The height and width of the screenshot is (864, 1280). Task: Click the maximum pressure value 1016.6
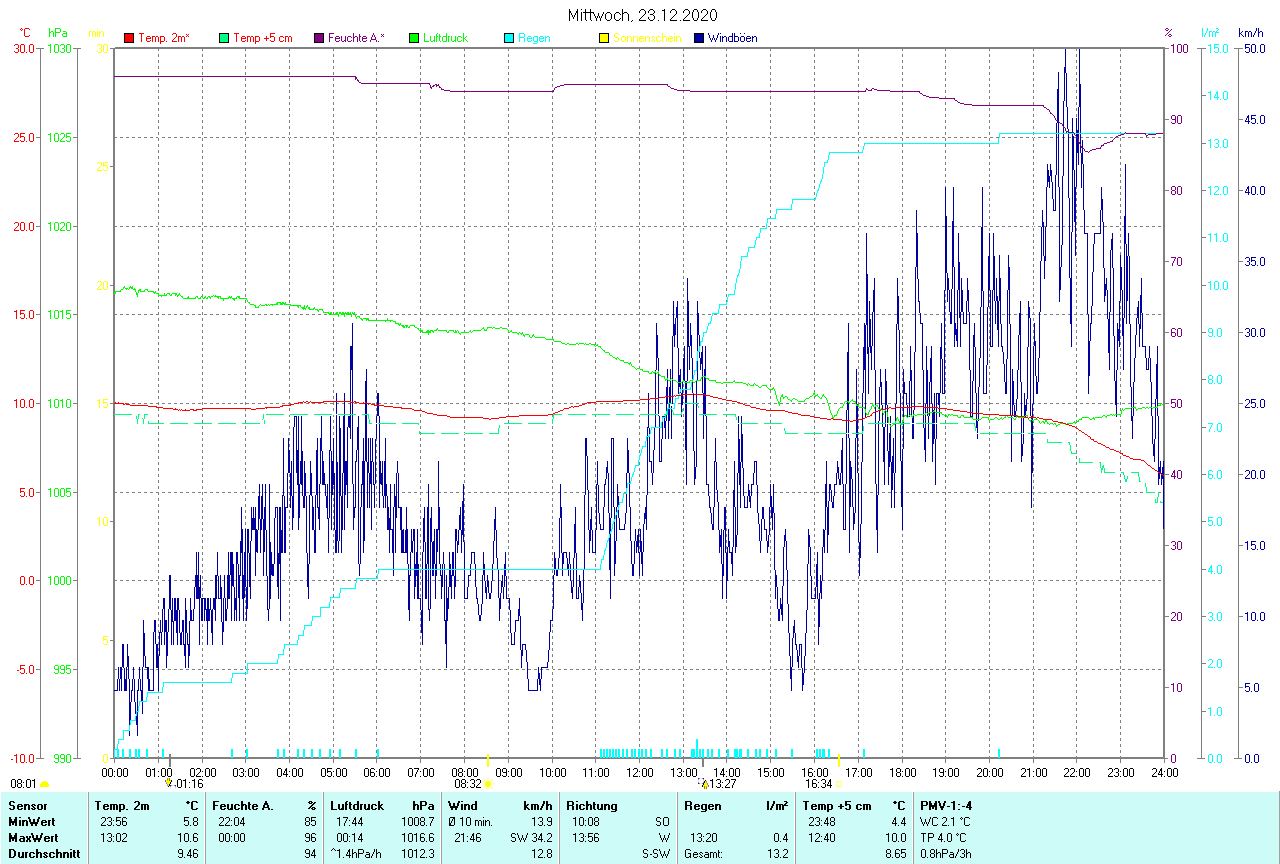click(418, 837)
